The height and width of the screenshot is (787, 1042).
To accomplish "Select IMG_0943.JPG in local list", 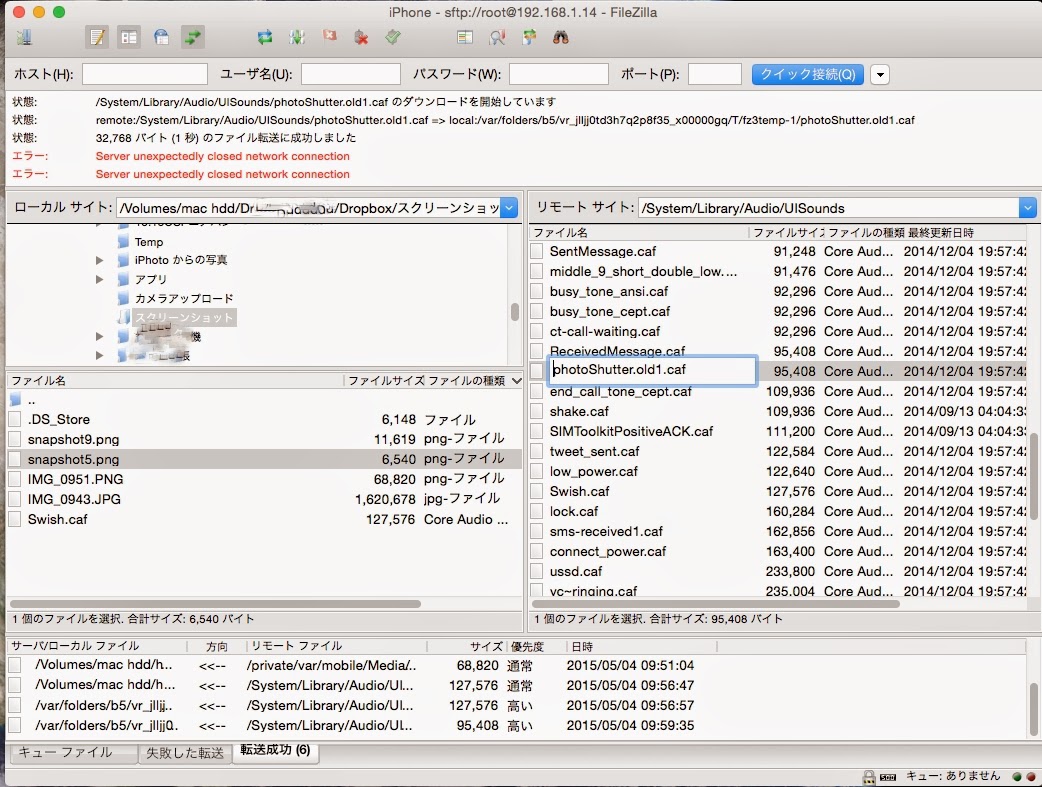I will (x=264, y=499).
